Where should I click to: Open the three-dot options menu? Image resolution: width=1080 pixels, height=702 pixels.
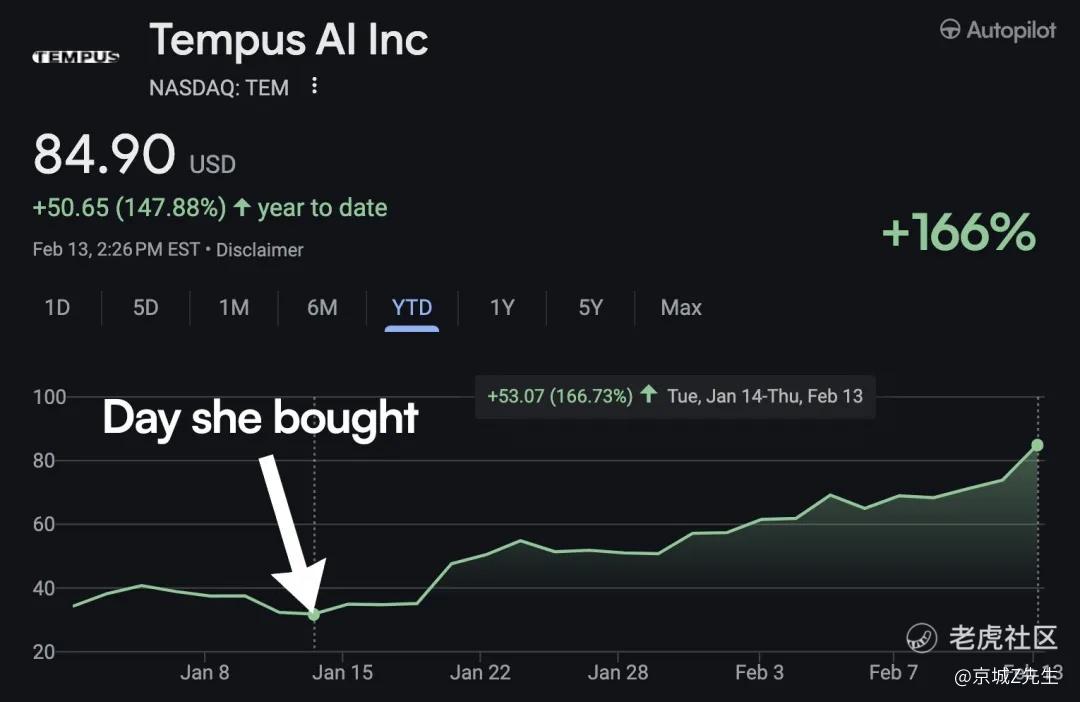(x=314, y=86)
